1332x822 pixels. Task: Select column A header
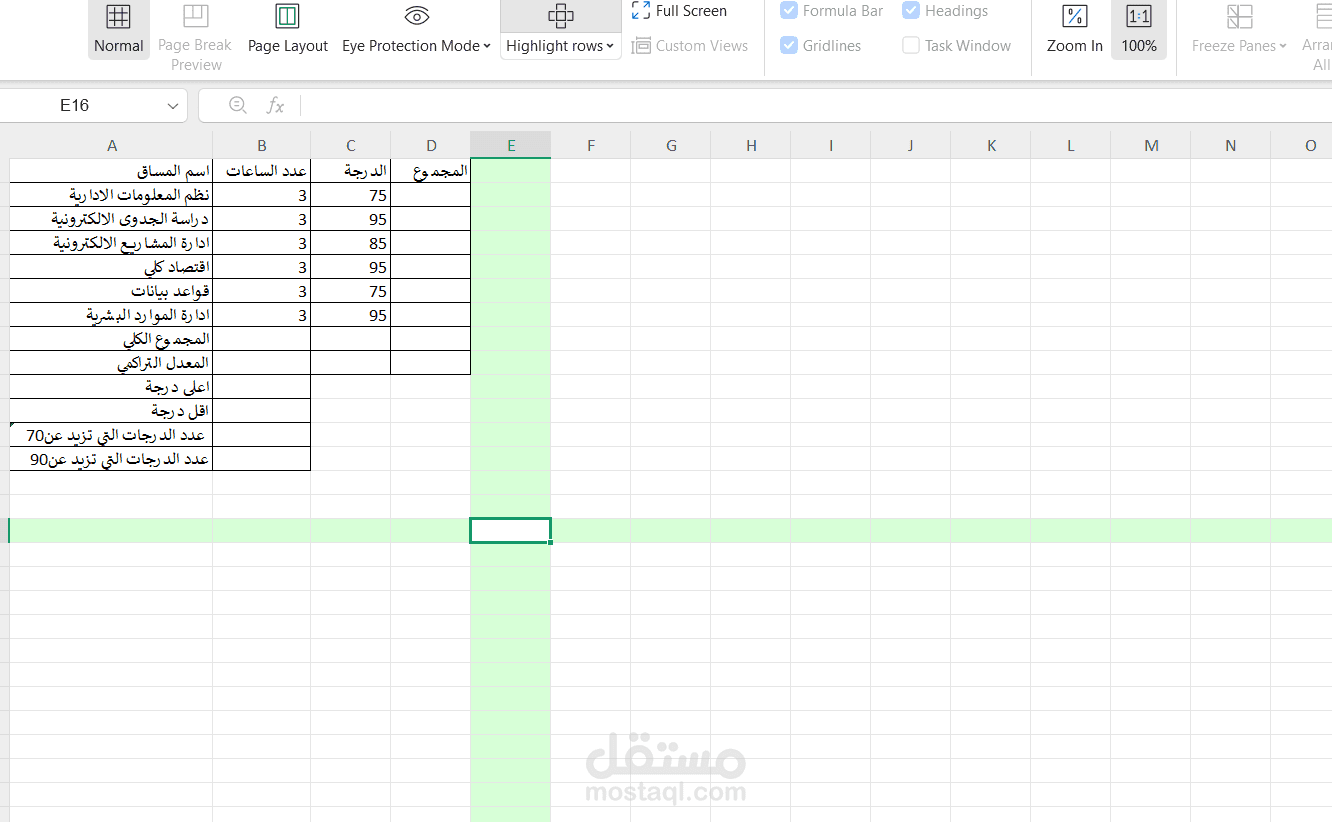tap(112, 145)
